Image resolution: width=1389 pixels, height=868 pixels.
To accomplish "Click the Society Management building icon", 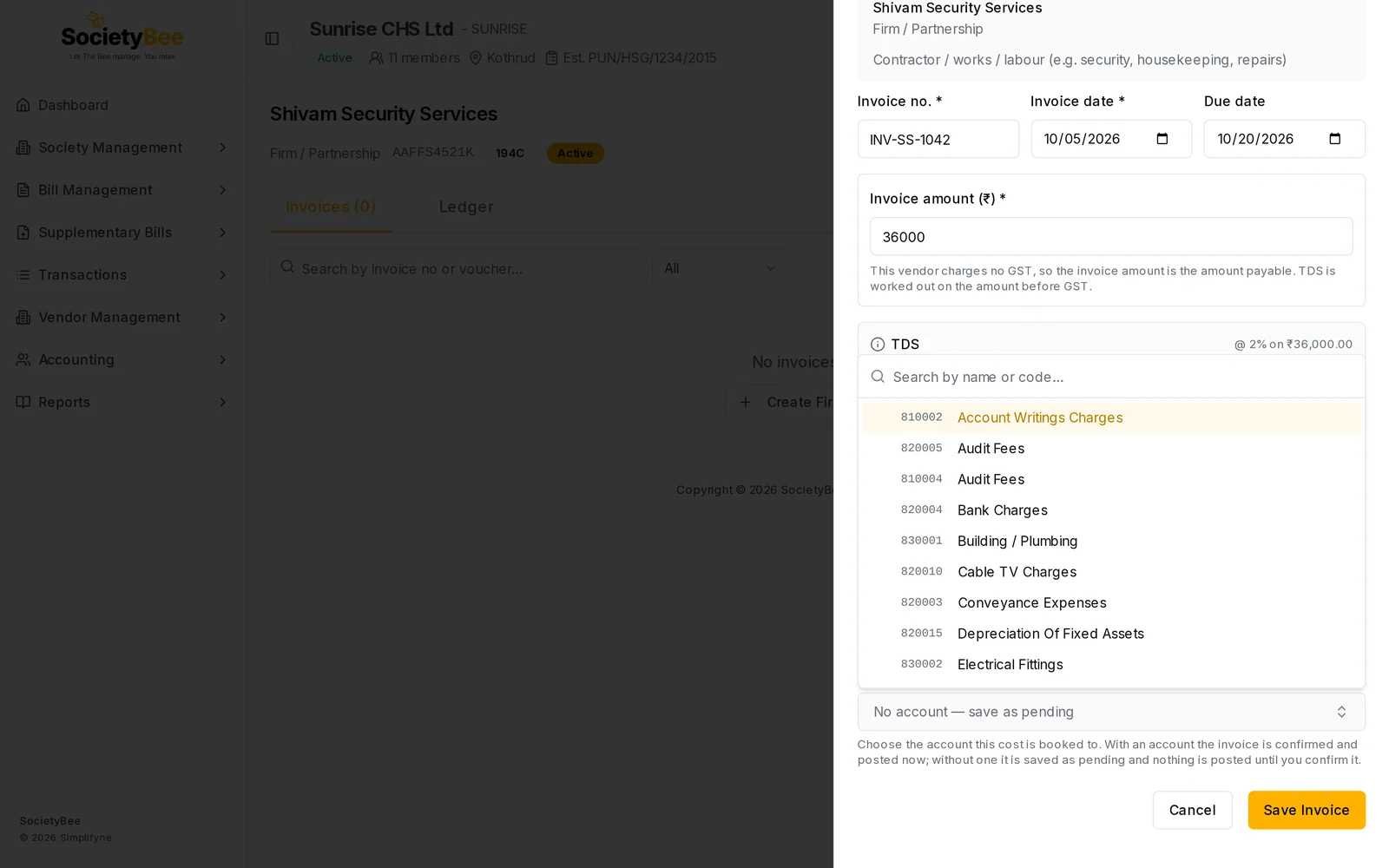I will (x=23, y=148).
